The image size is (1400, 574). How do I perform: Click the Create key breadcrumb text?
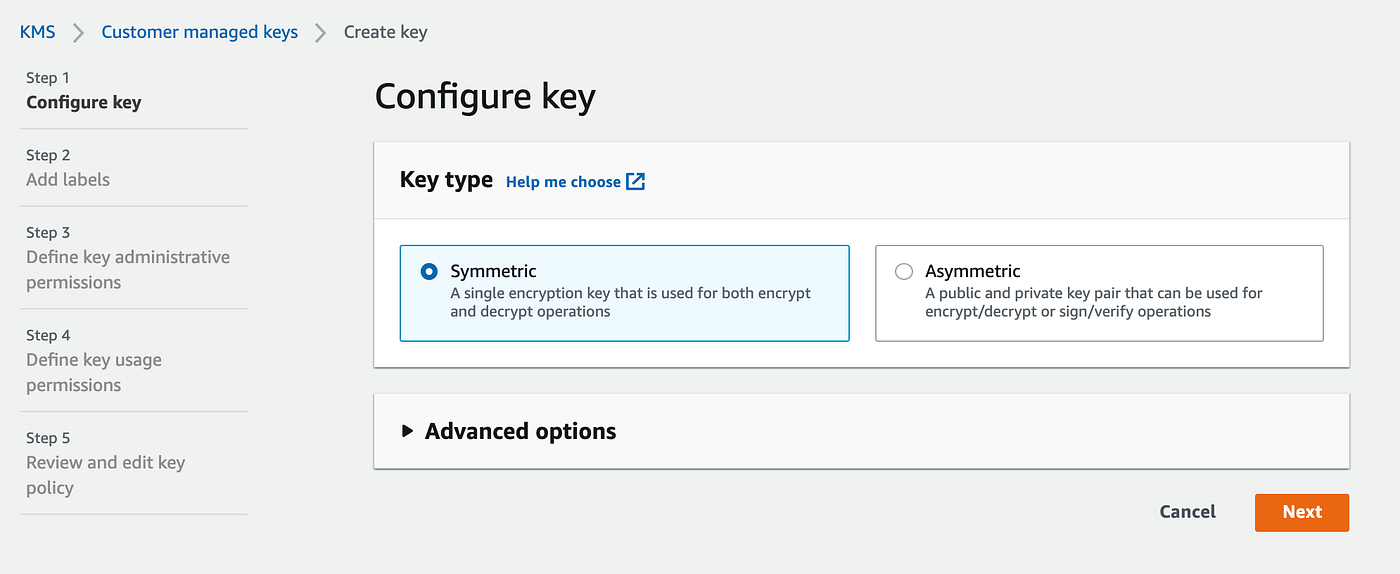coord(385,32)
